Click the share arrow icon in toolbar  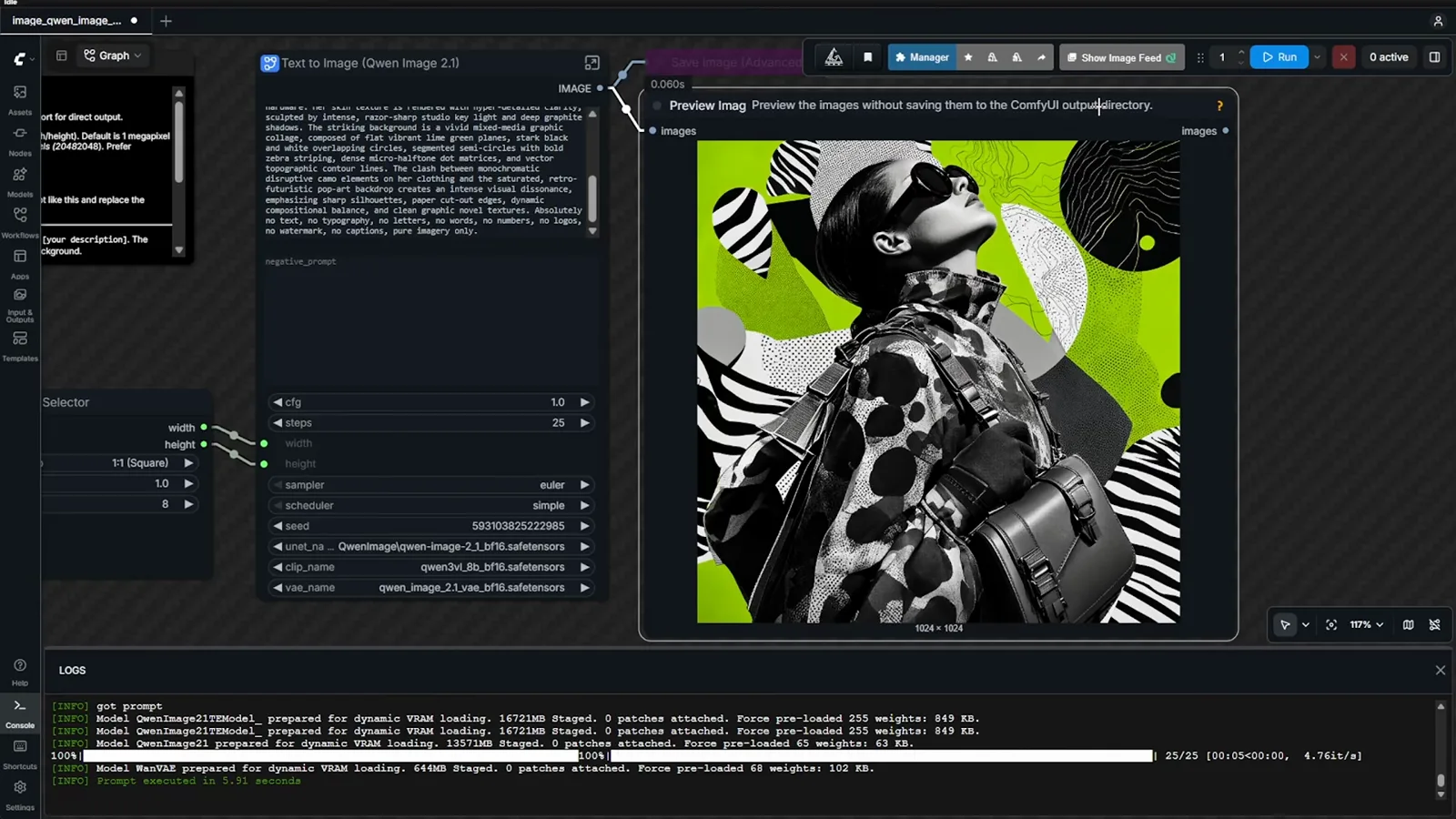pos(1041,57)
